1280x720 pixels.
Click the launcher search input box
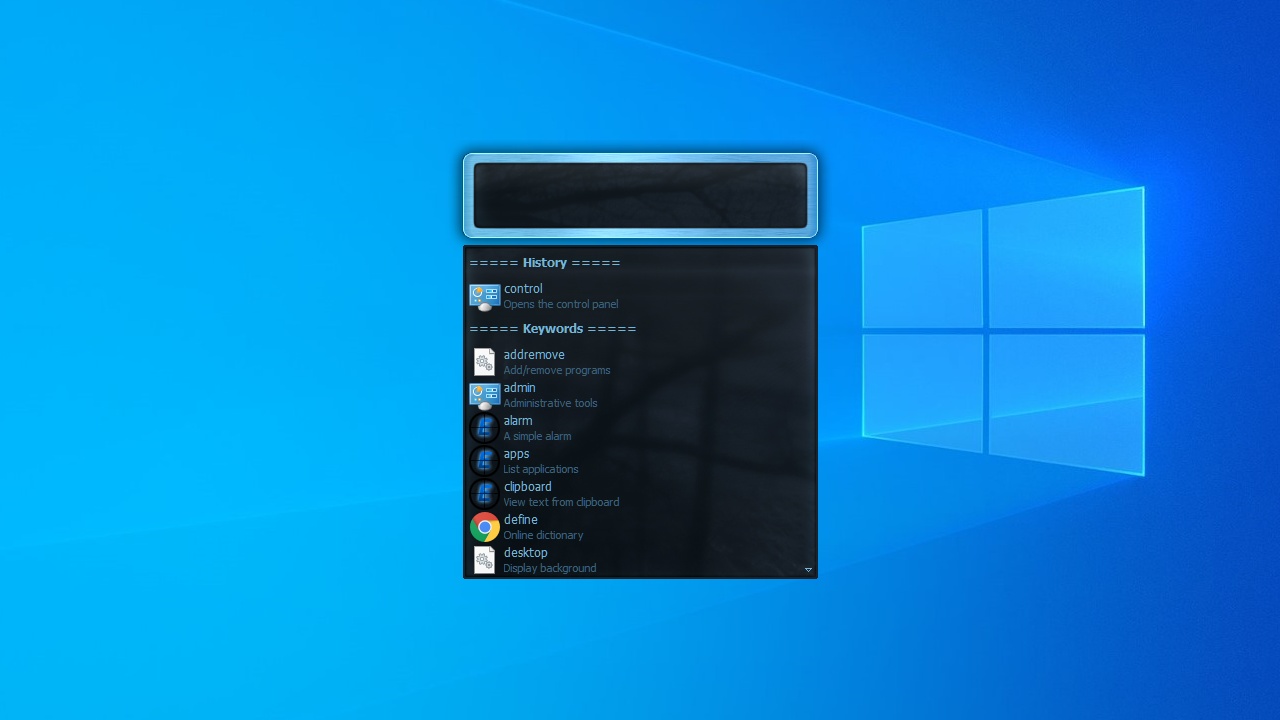tap(640, 196)
